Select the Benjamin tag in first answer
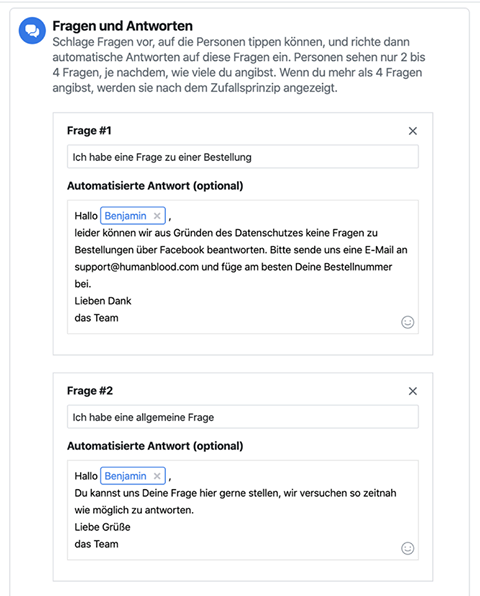 pyautogui.click(x=125, y=216)
